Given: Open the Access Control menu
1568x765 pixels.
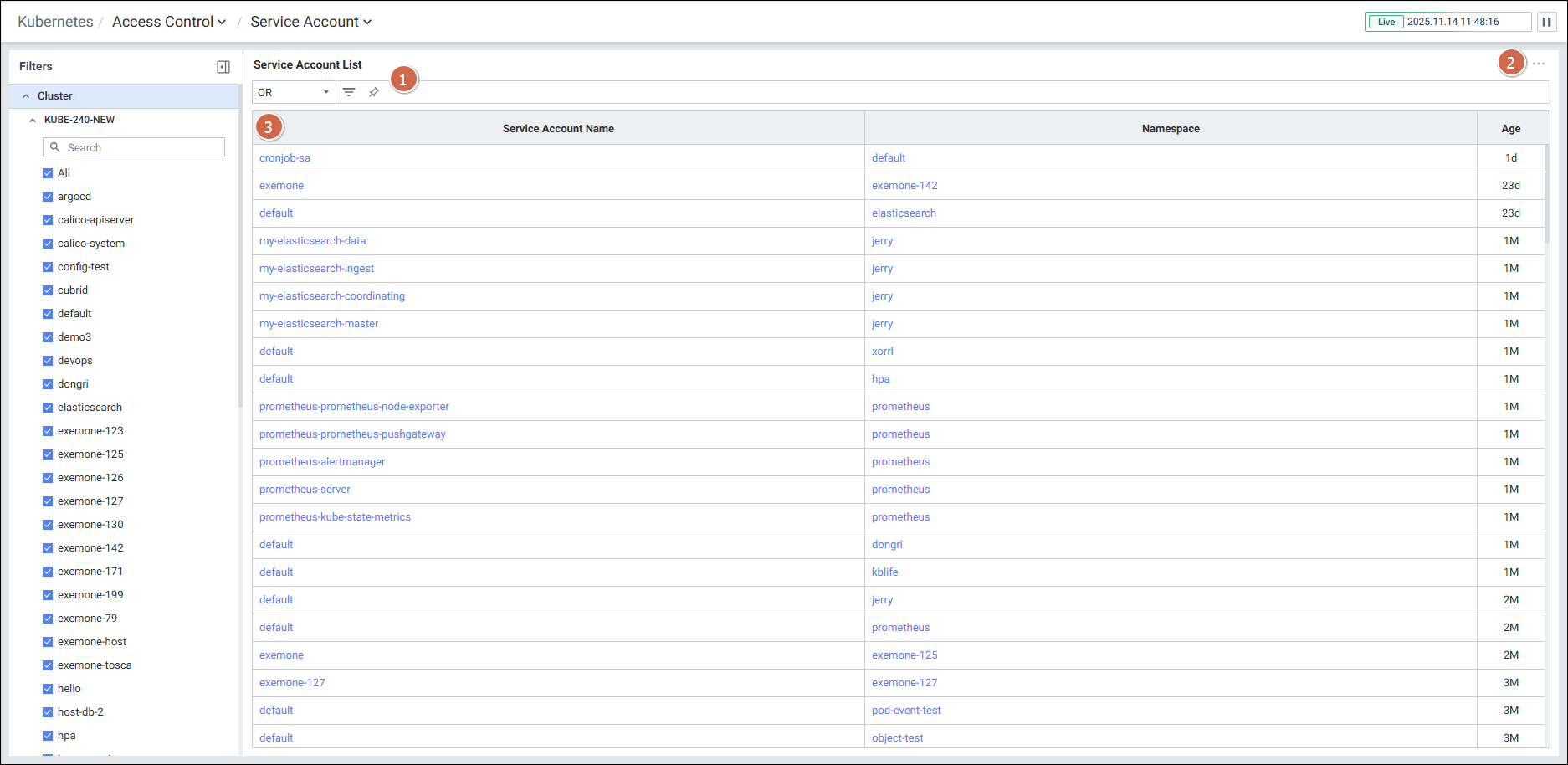Looking at the screenshot, I should click(169, 22).
